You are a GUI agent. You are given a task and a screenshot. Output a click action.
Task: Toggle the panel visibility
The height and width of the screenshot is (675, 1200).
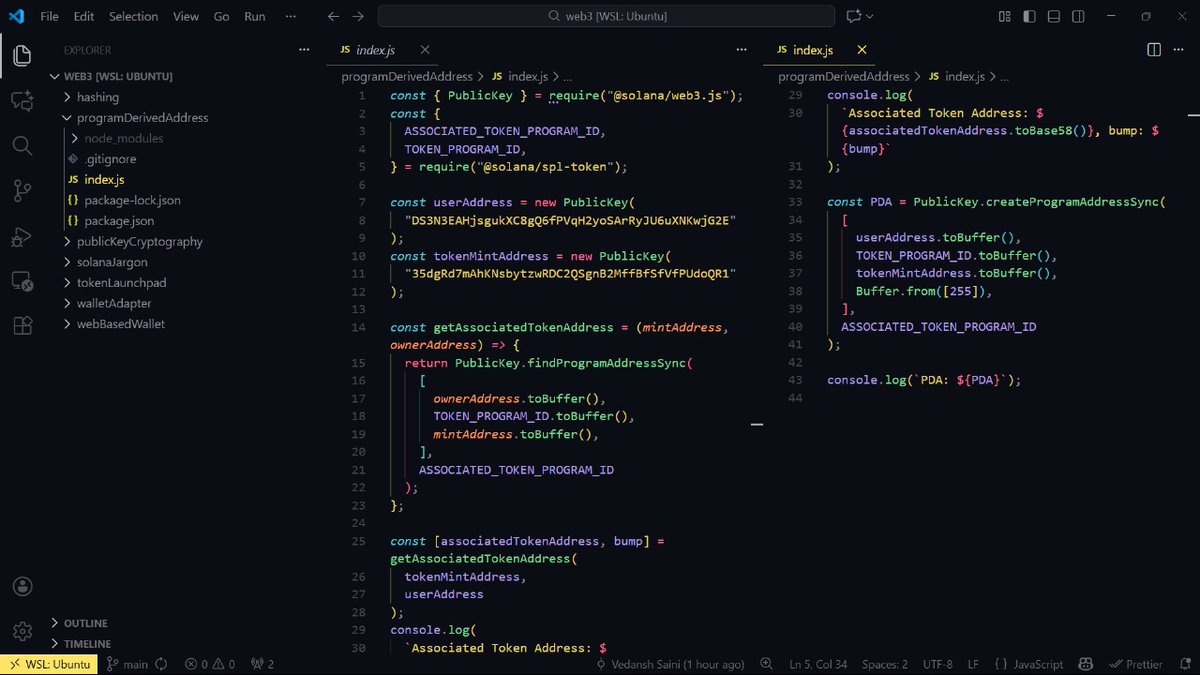click(1053, 16)
